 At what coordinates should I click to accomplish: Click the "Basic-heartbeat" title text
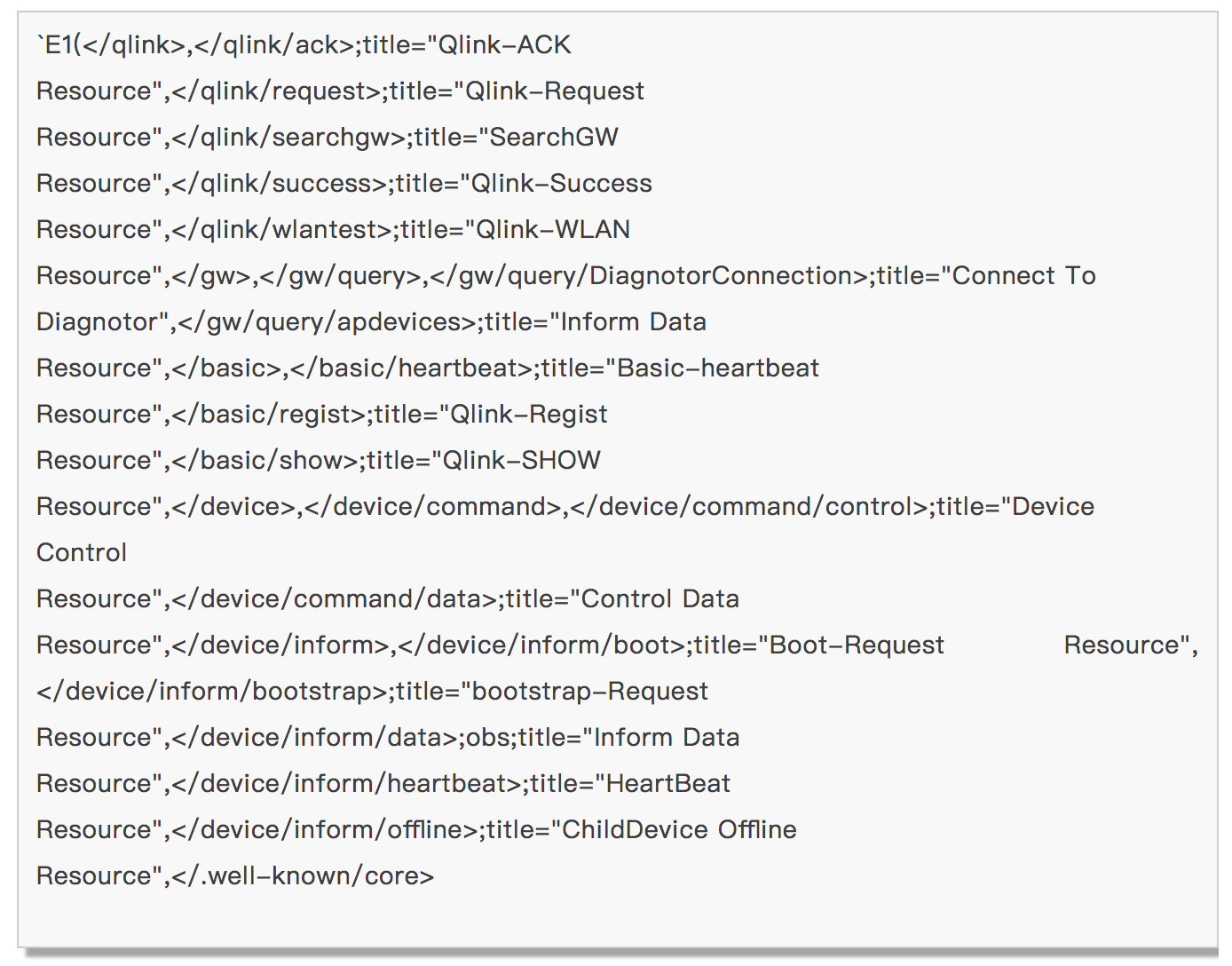click(718, 368)
